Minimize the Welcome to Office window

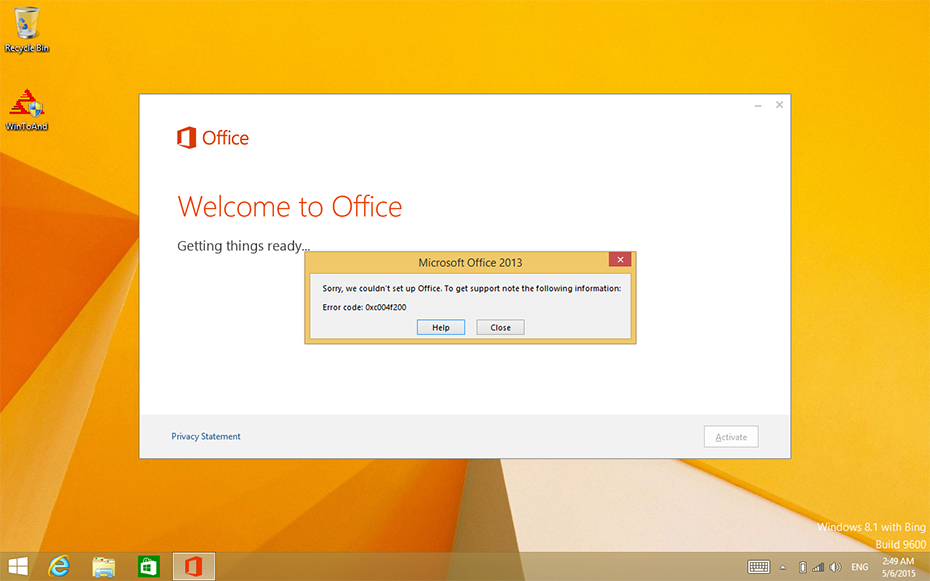(759, 105)
